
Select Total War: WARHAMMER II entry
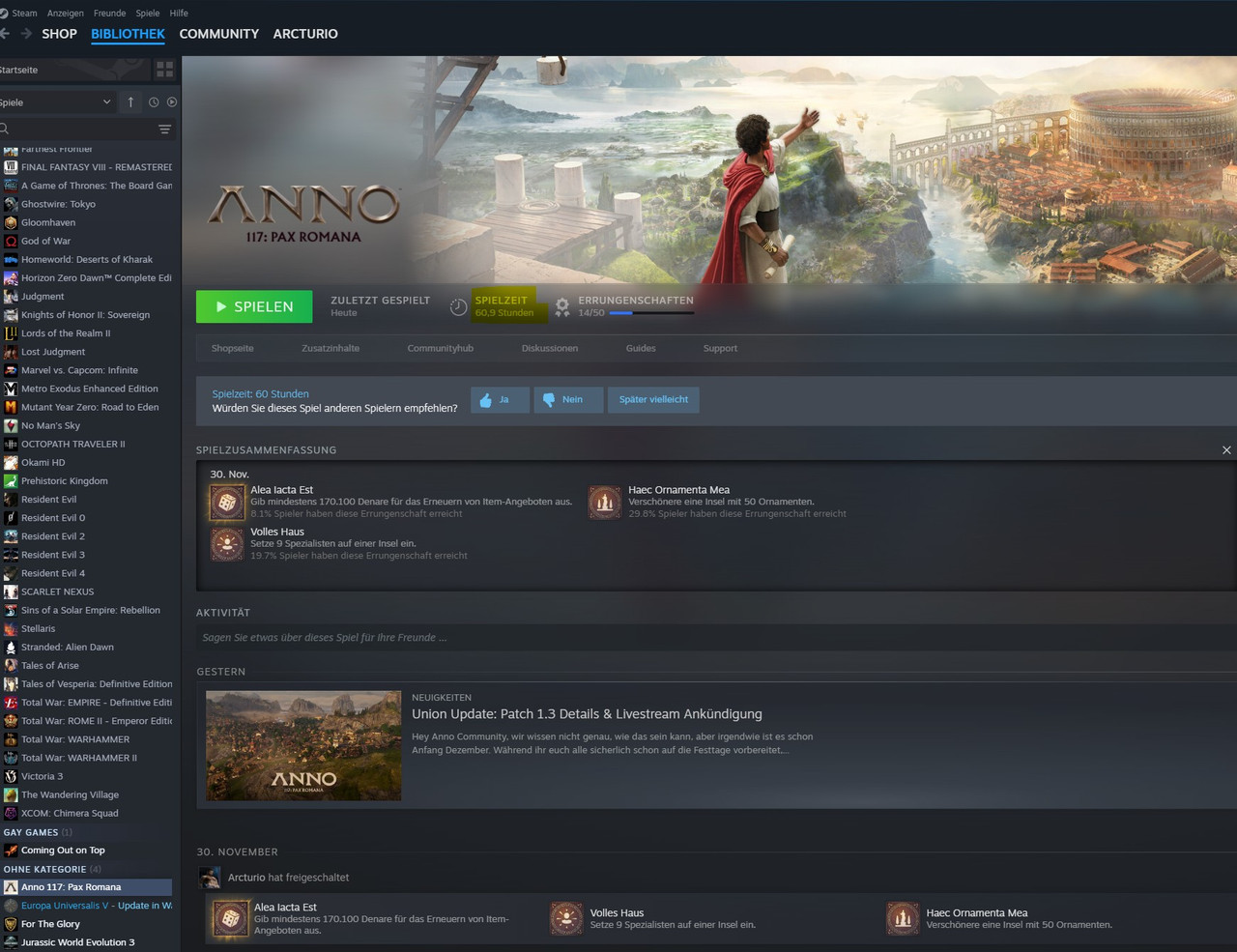(86, 758)
